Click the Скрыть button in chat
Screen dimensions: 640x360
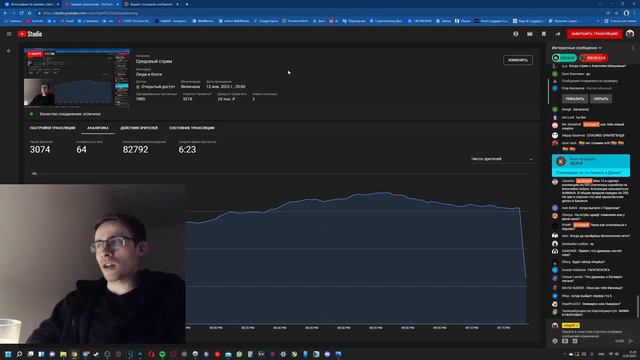(x=601, y=99)
